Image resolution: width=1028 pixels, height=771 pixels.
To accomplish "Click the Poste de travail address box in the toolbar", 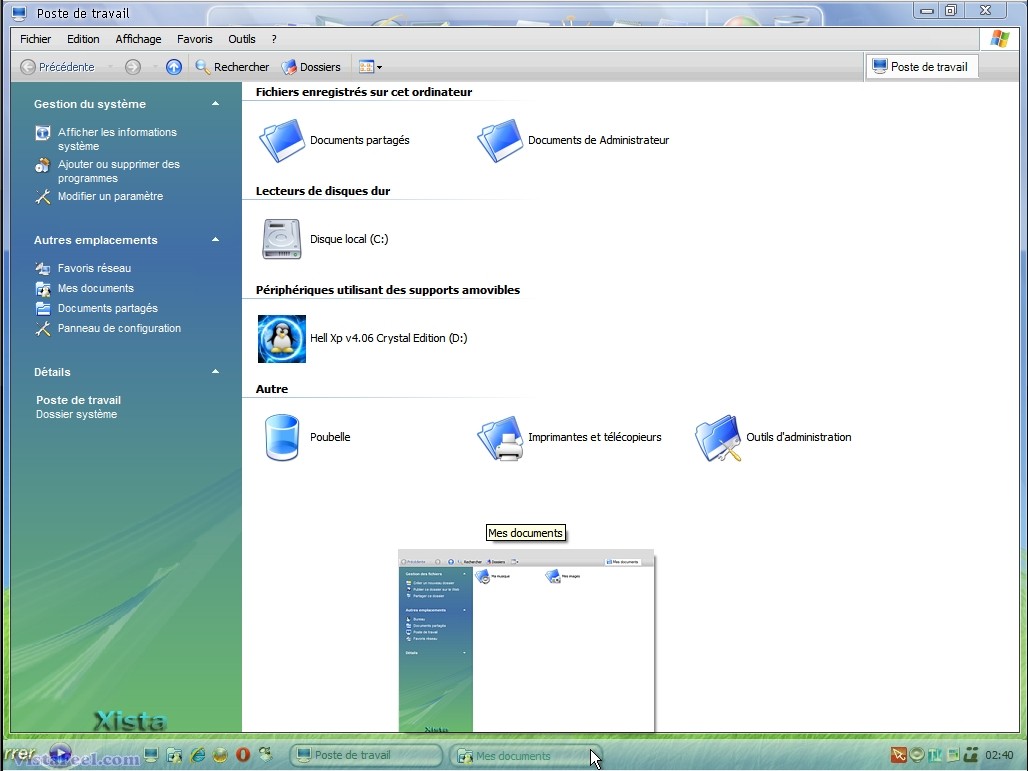I will (922, 67).
